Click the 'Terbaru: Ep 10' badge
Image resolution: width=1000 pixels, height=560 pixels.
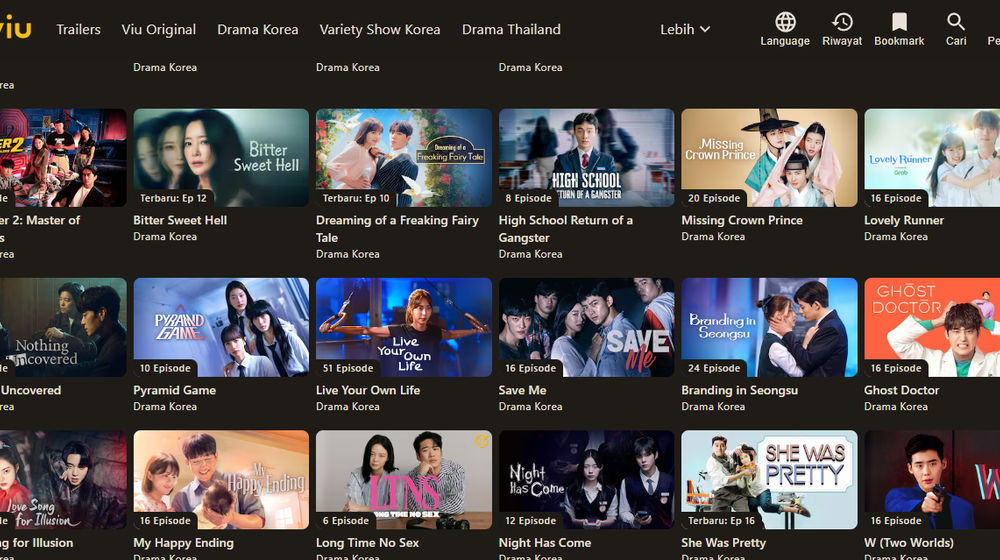(x=356, y=198)
